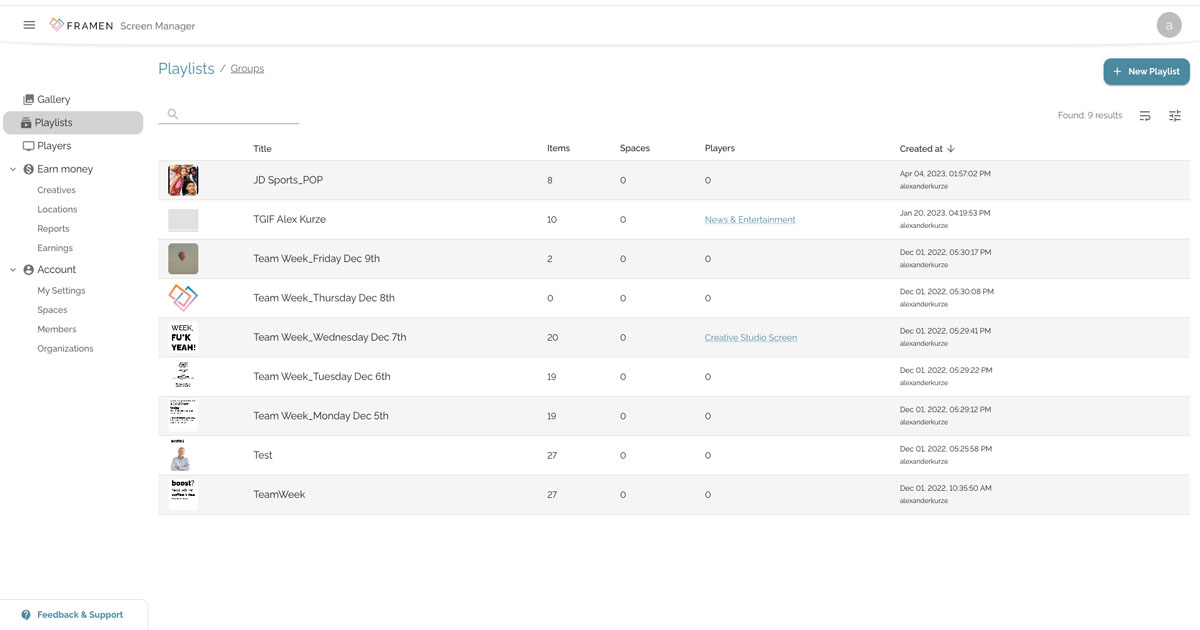Click inside the search field
Image resolution: width=1200 pixels, height=630 pixels.
230,113
